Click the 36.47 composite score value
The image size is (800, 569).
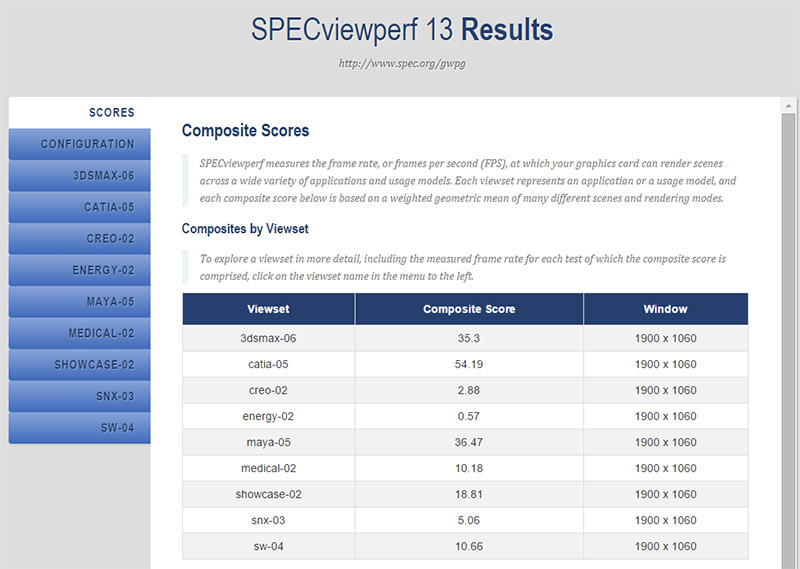click(469, 442)
